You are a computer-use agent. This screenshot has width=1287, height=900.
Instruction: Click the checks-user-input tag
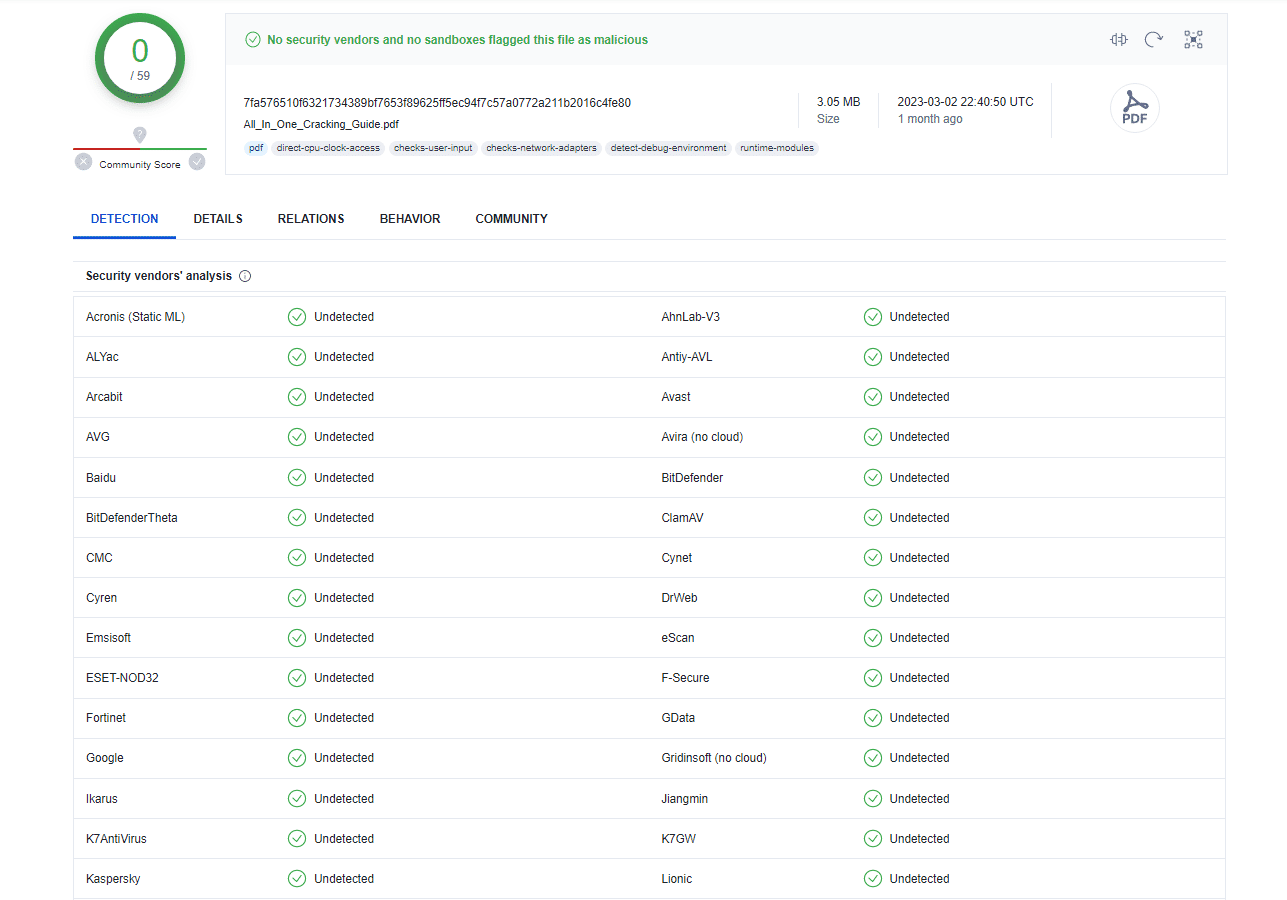coord(433,148)
